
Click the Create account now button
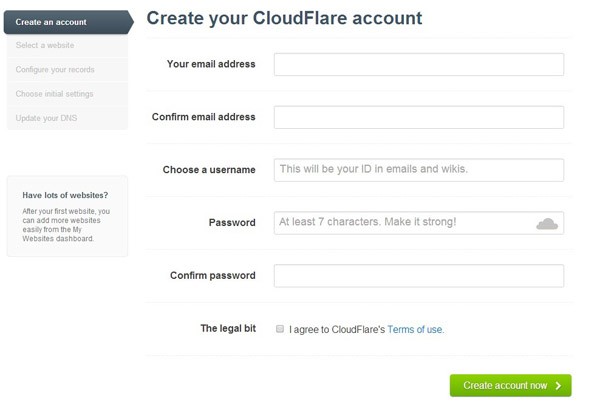[510, 385]
